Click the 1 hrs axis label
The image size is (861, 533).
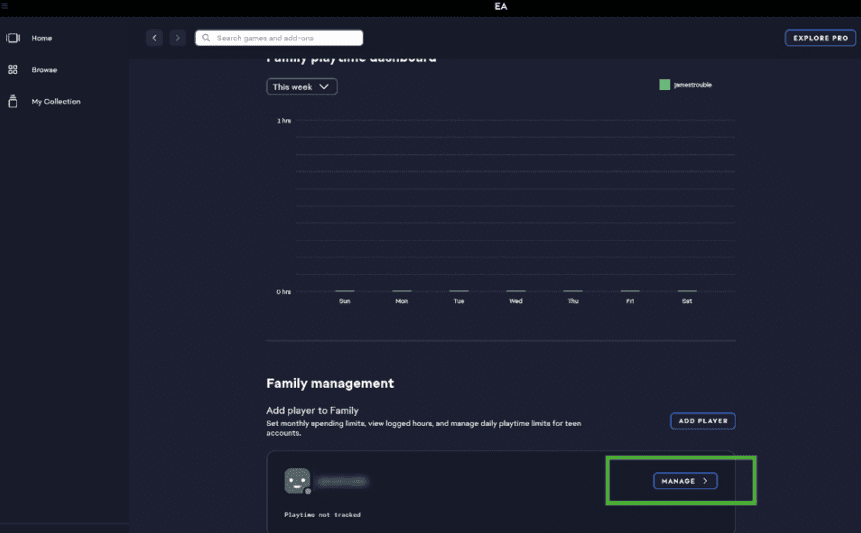(284, 121)
